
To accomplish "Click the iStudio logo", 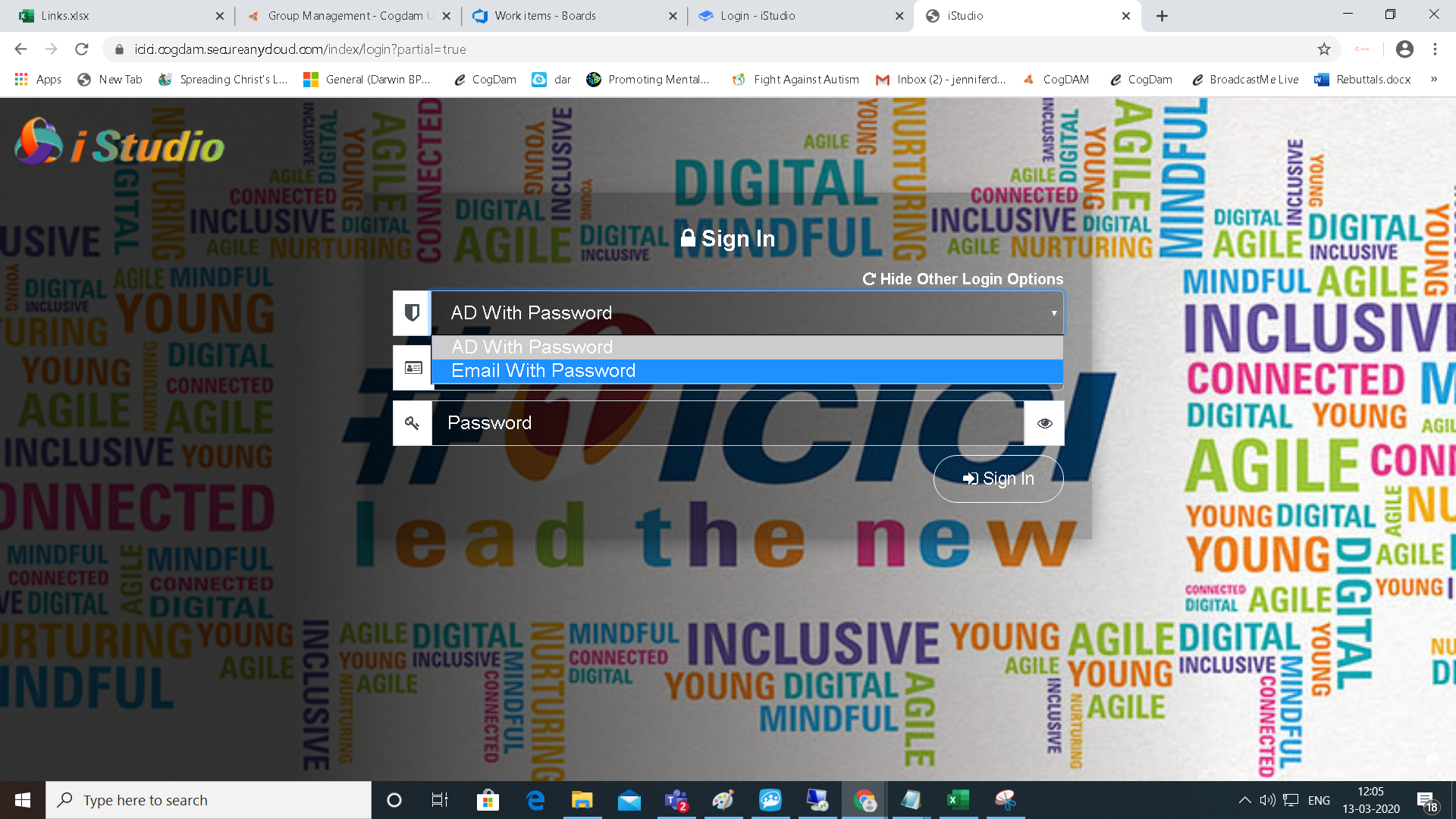I will 120,142.
